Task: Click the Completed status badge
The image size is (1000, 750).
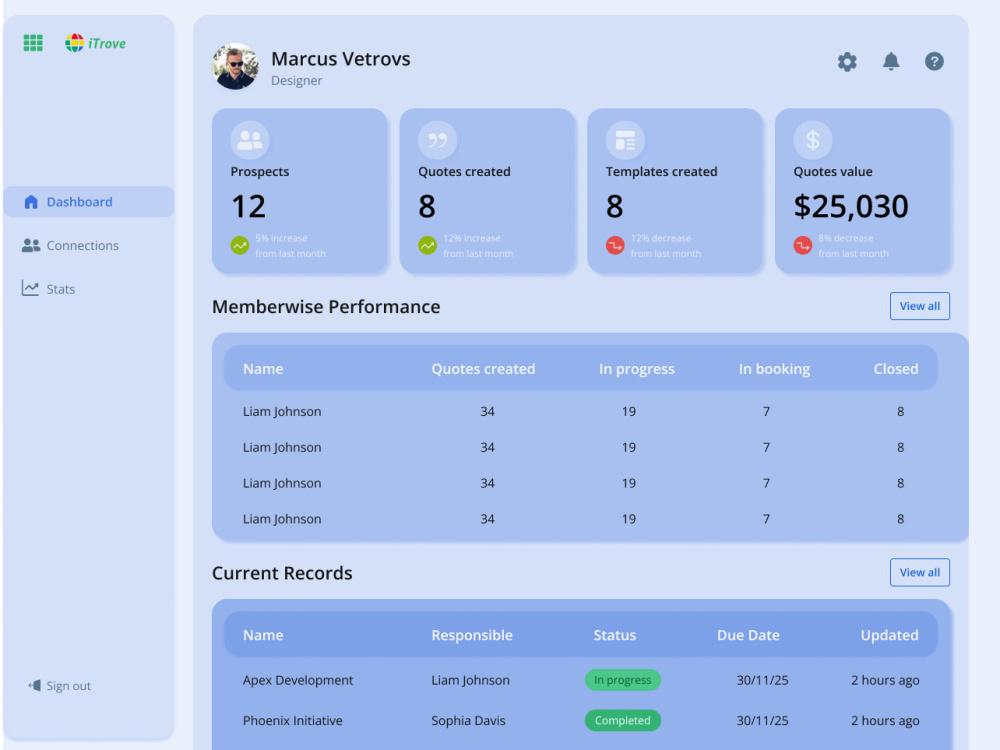Action: click(622, 720)
